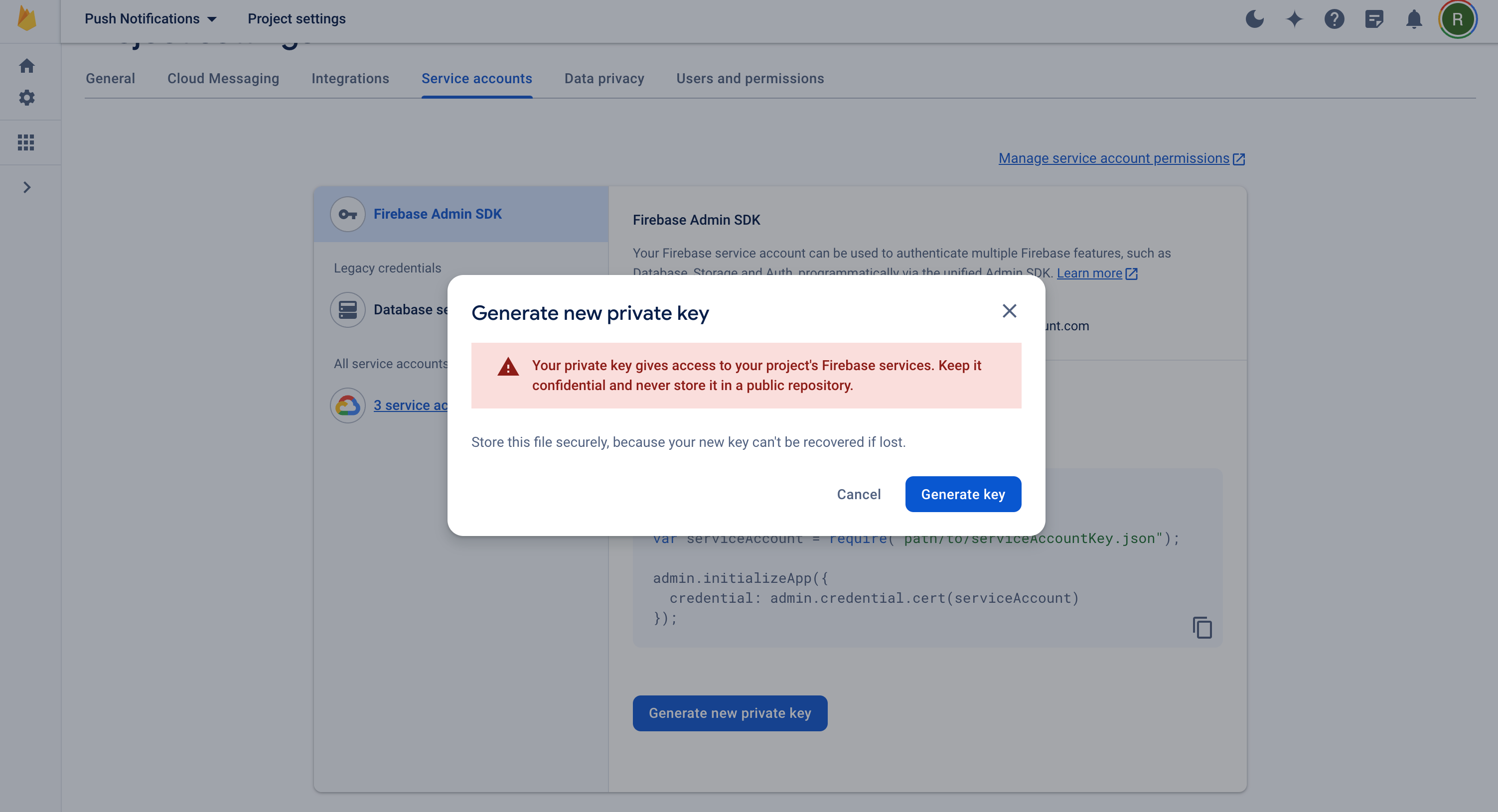The width and height of the screenshot is (1498, 812).
Task: Click the admin.initializeApp code line
Action: 740,578
